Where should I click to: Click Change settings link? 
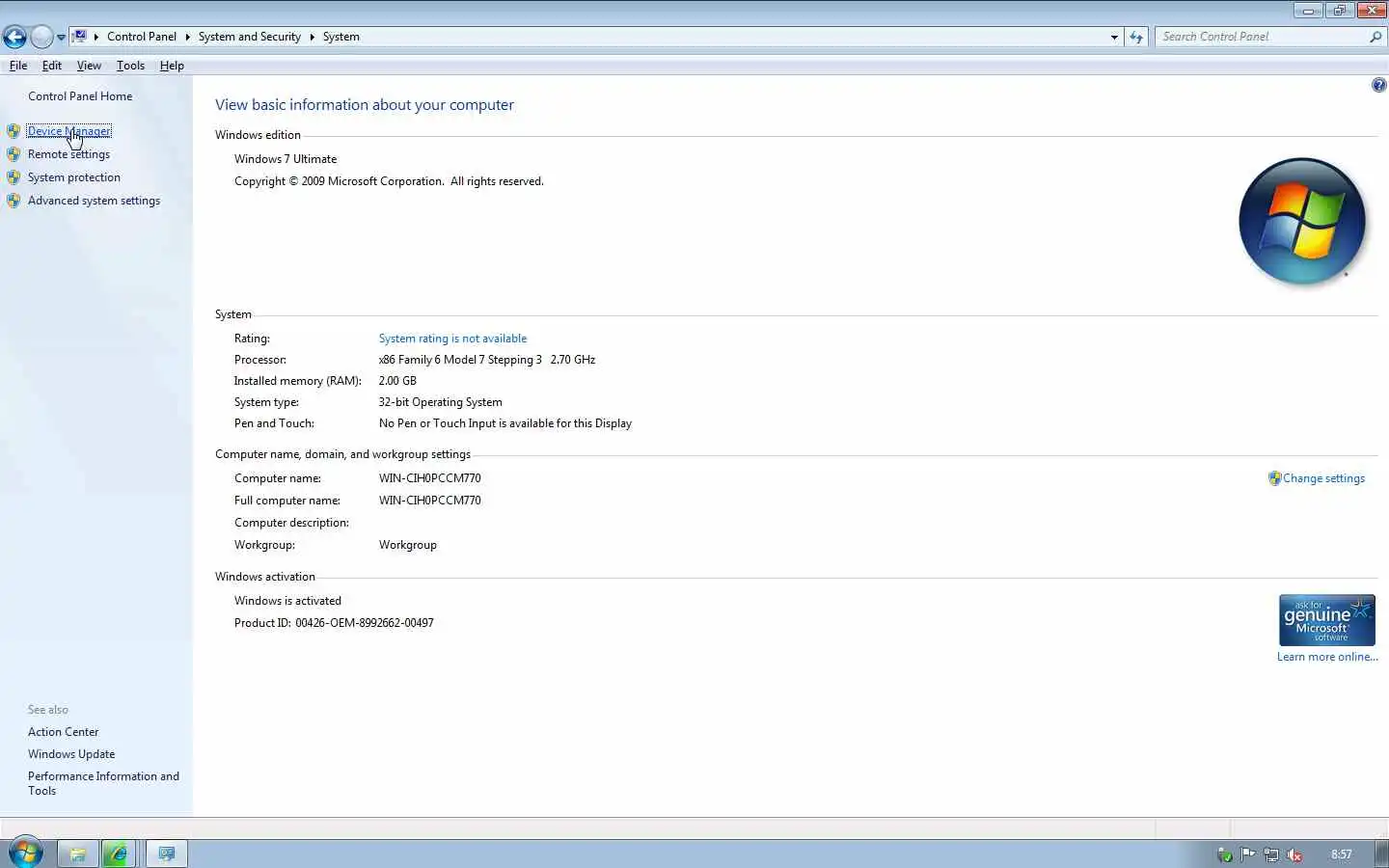pos(1323,478)
